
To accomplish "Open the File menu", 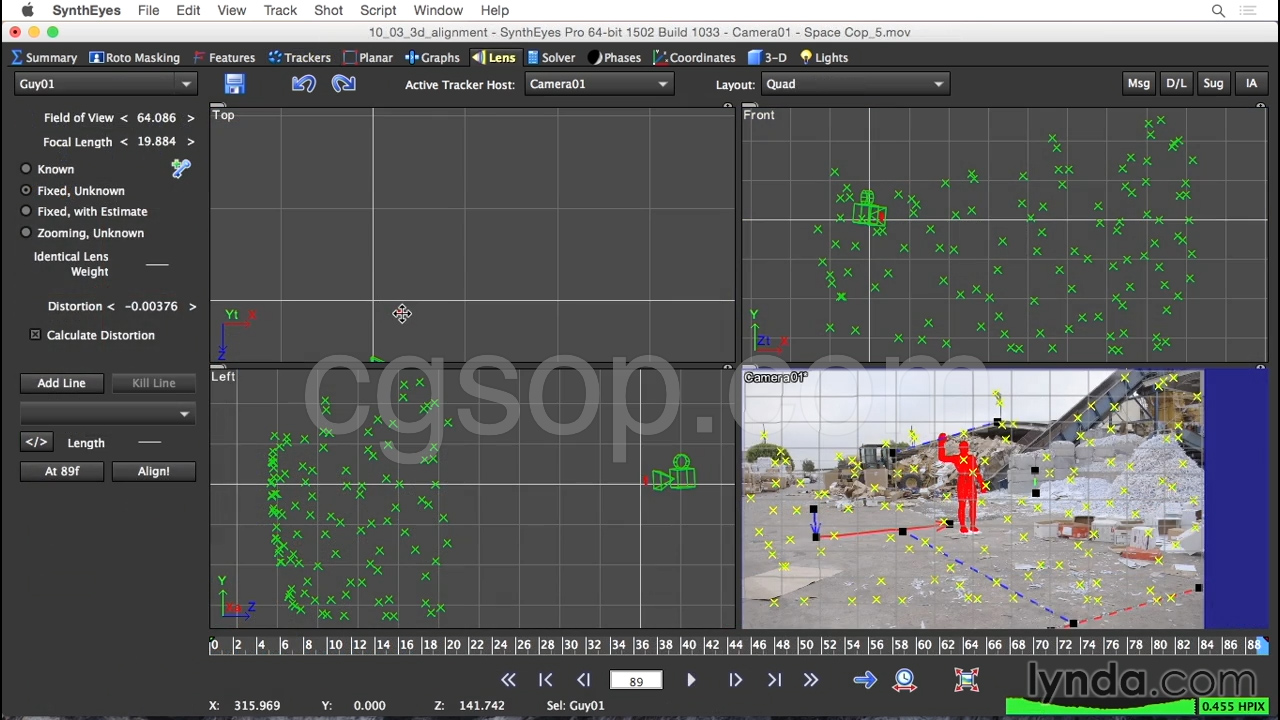I will [148, 10].
